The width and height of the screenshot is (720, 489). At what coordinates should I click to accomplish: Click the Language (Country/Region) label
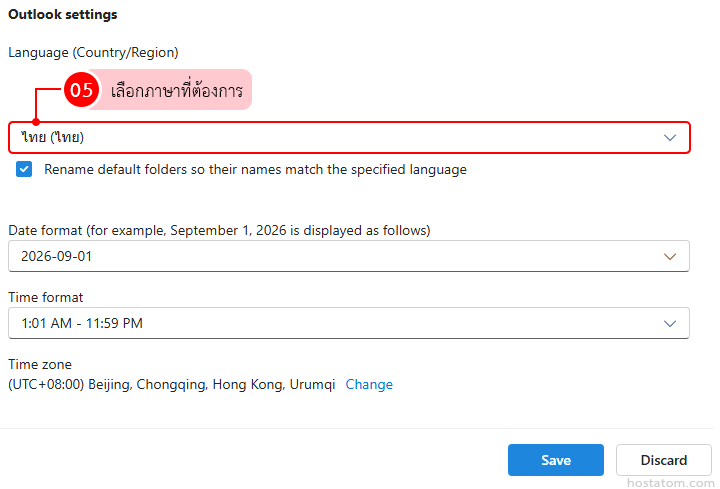[93, 52]
